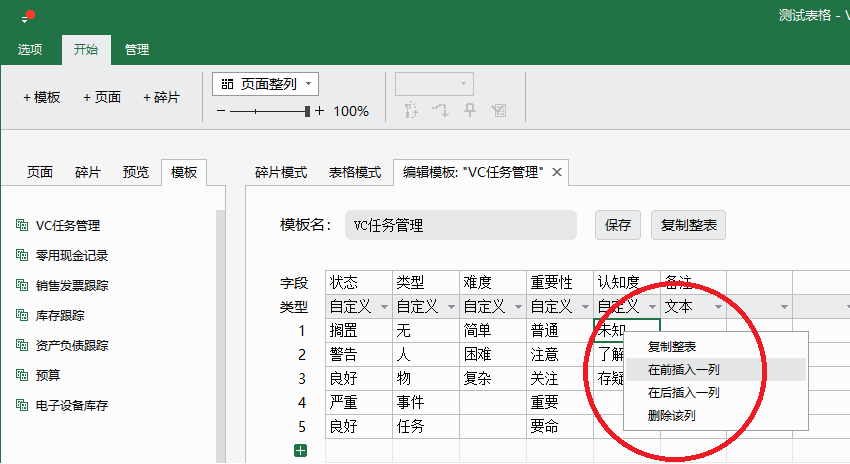Screen dimensions: 850x464
Task: Click the green add-row plus icon
Action: [301, 451]
